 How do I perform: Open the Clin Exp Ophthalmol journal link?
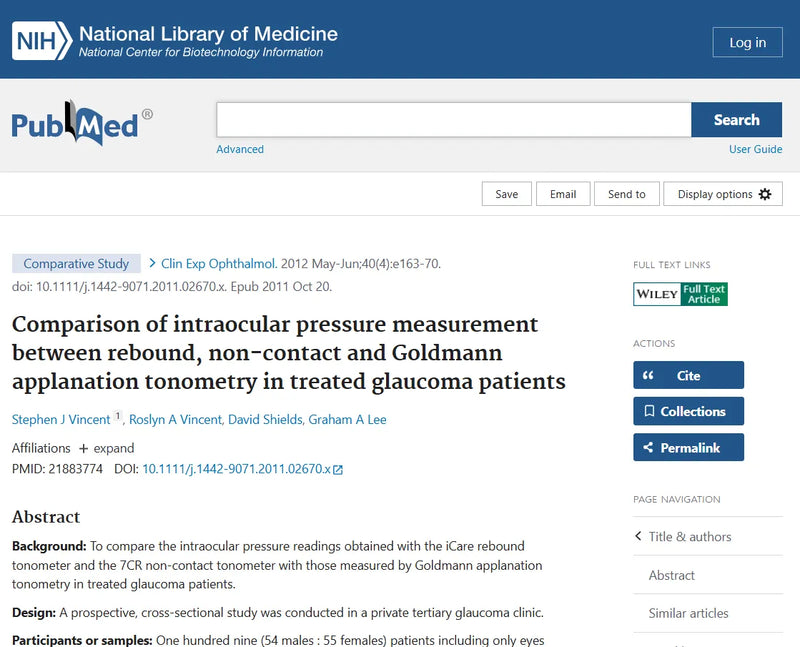219,264
